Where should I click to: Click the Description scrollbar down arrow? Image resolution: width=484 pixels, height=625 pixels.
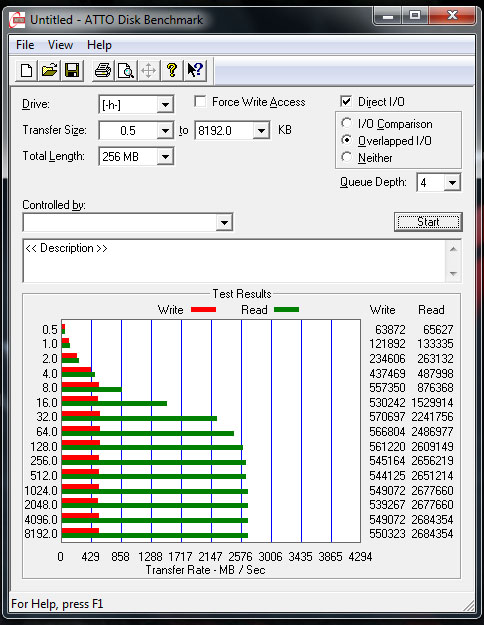[453, 273]
